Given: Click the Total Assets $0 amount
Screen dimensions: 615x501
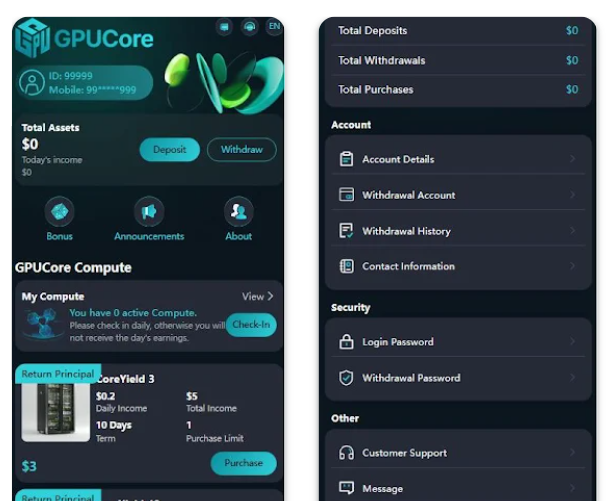Looking at the screenshot, I should point(30,144).
